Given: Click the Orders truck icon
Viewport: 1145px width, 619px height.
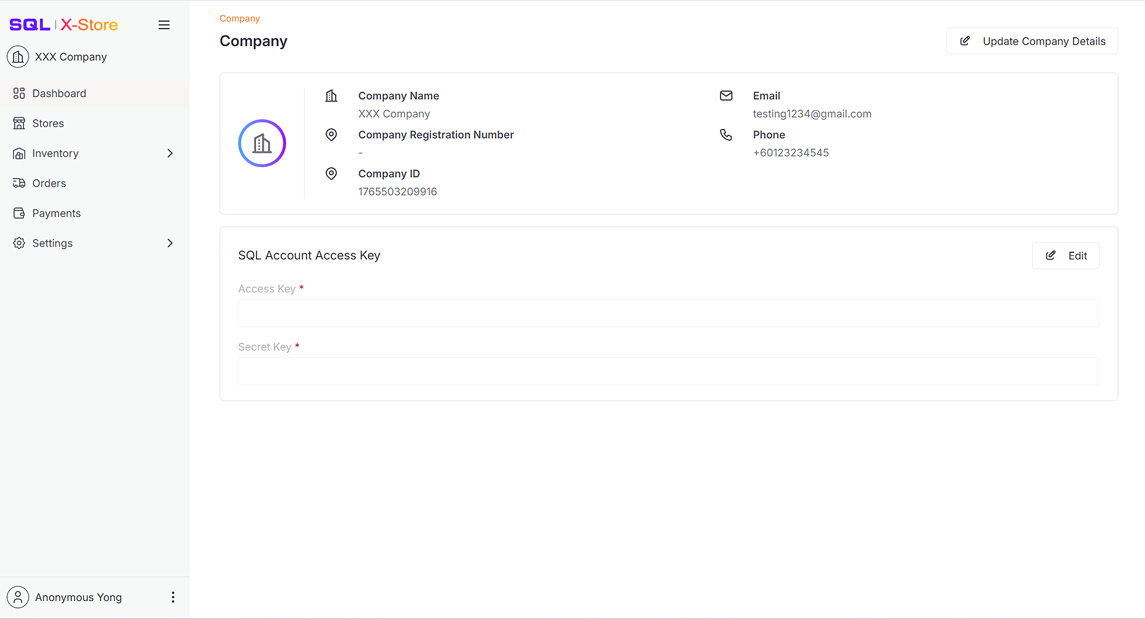Looking at the screenshot, I should (19, 183).
